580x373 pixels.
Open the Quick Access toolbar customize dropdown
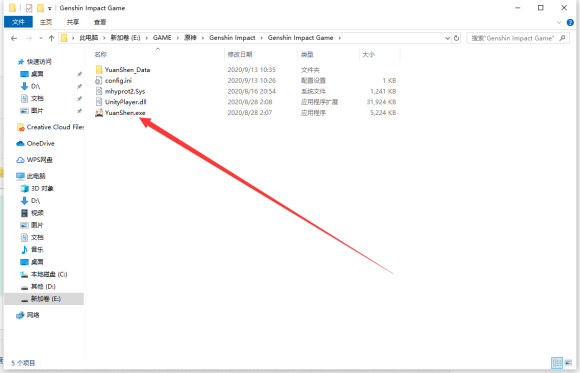coord(49,8)
